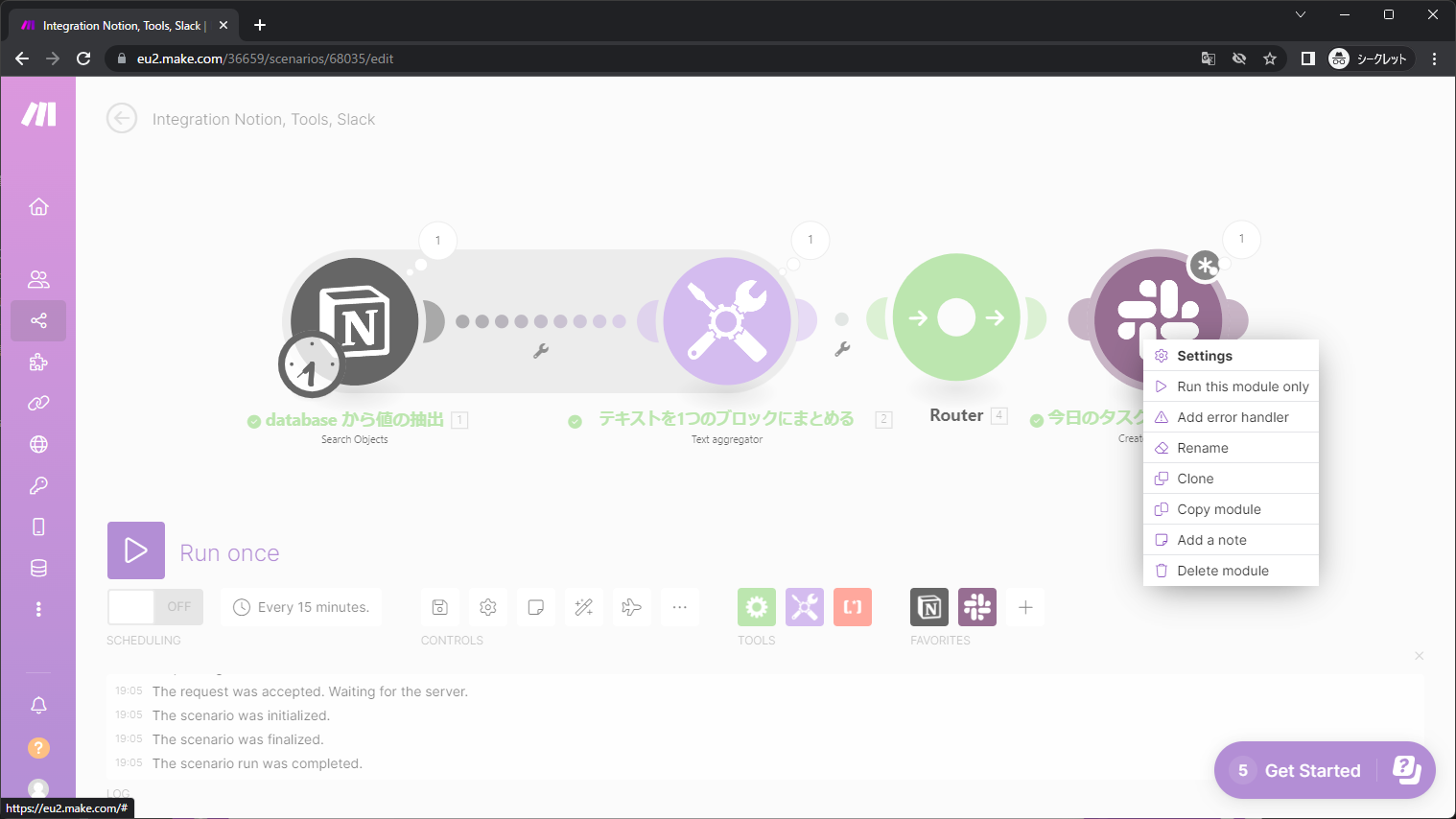Open the Webhooks globe icon in the sidebar
Screen dimensions: 1456x819
(x=38, y=444)
